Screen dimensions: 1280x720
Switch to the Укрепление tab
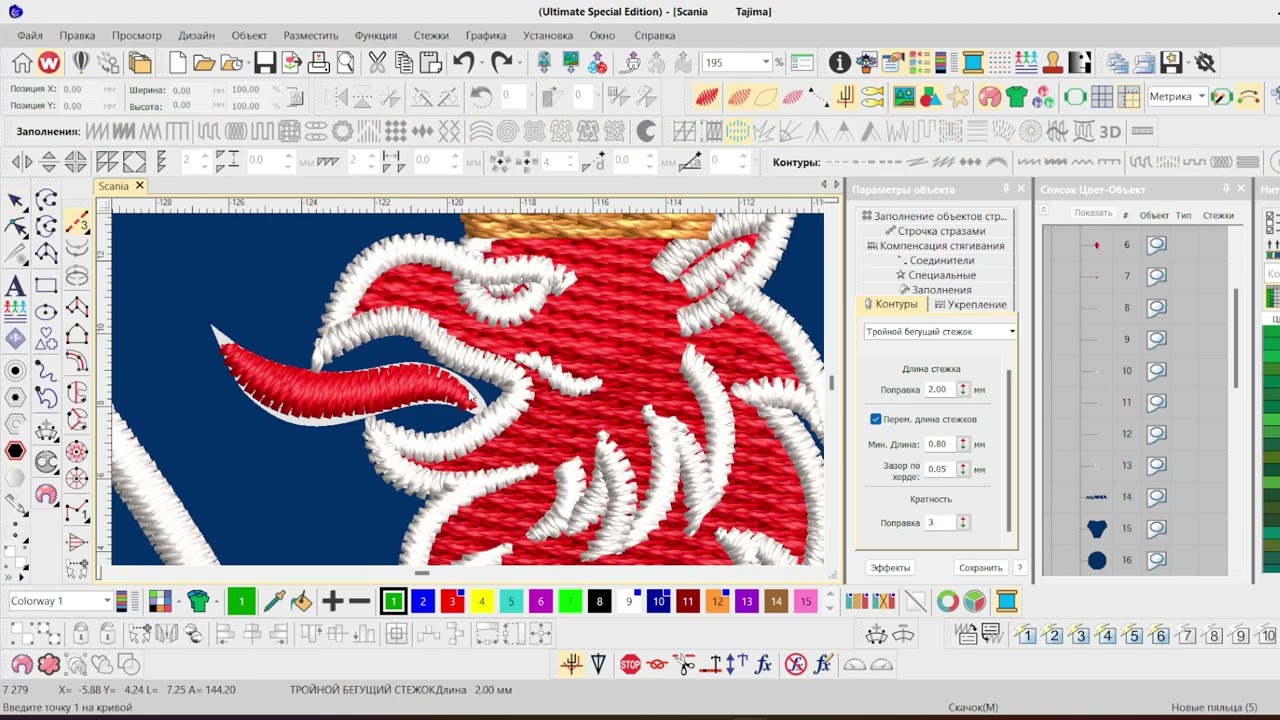970,304
